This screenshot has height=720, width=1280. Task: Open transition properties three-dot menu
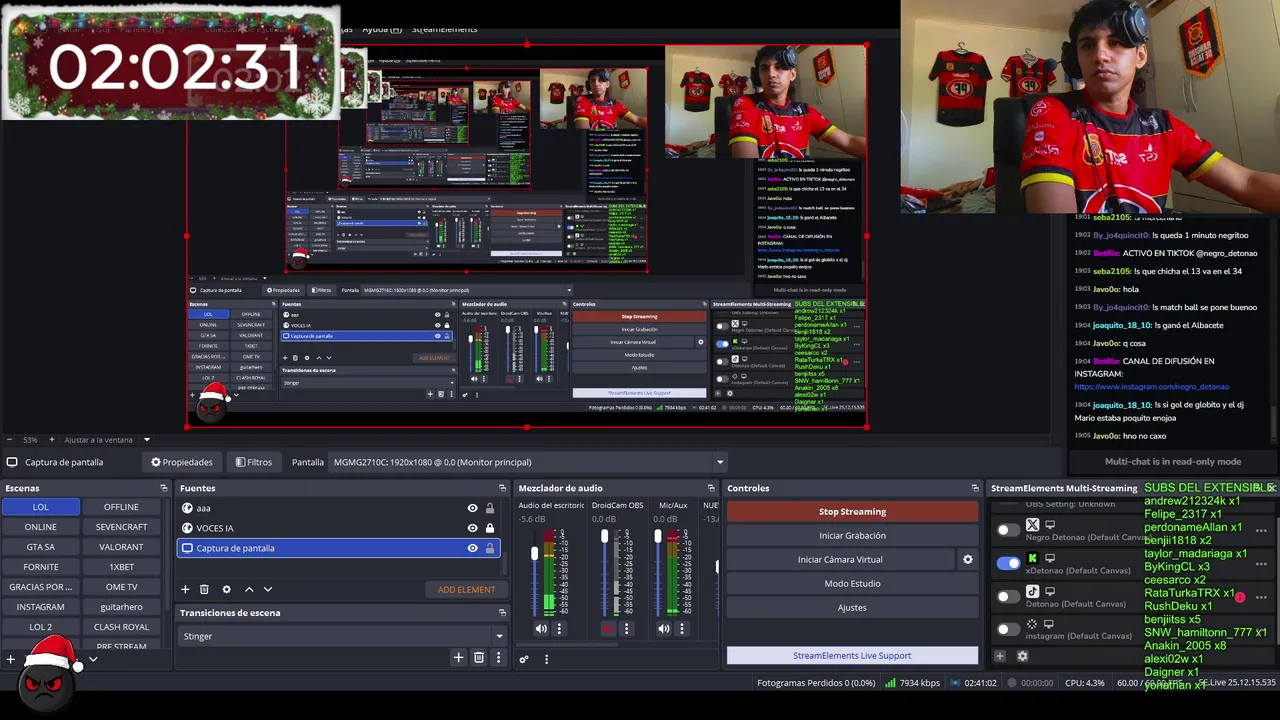[498, 657]
